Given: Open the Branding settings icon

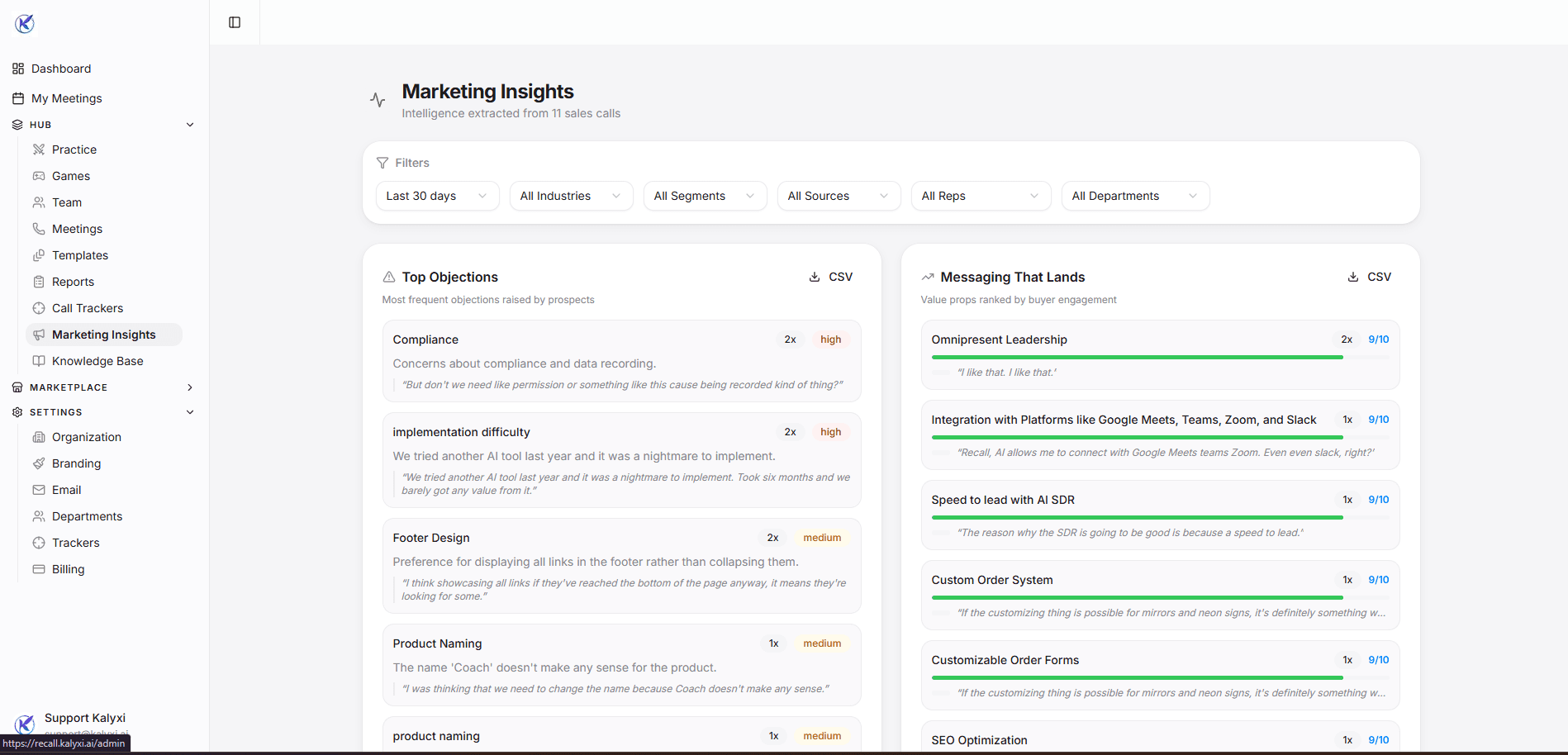Looking at the screenshot, I should point(39,463).
